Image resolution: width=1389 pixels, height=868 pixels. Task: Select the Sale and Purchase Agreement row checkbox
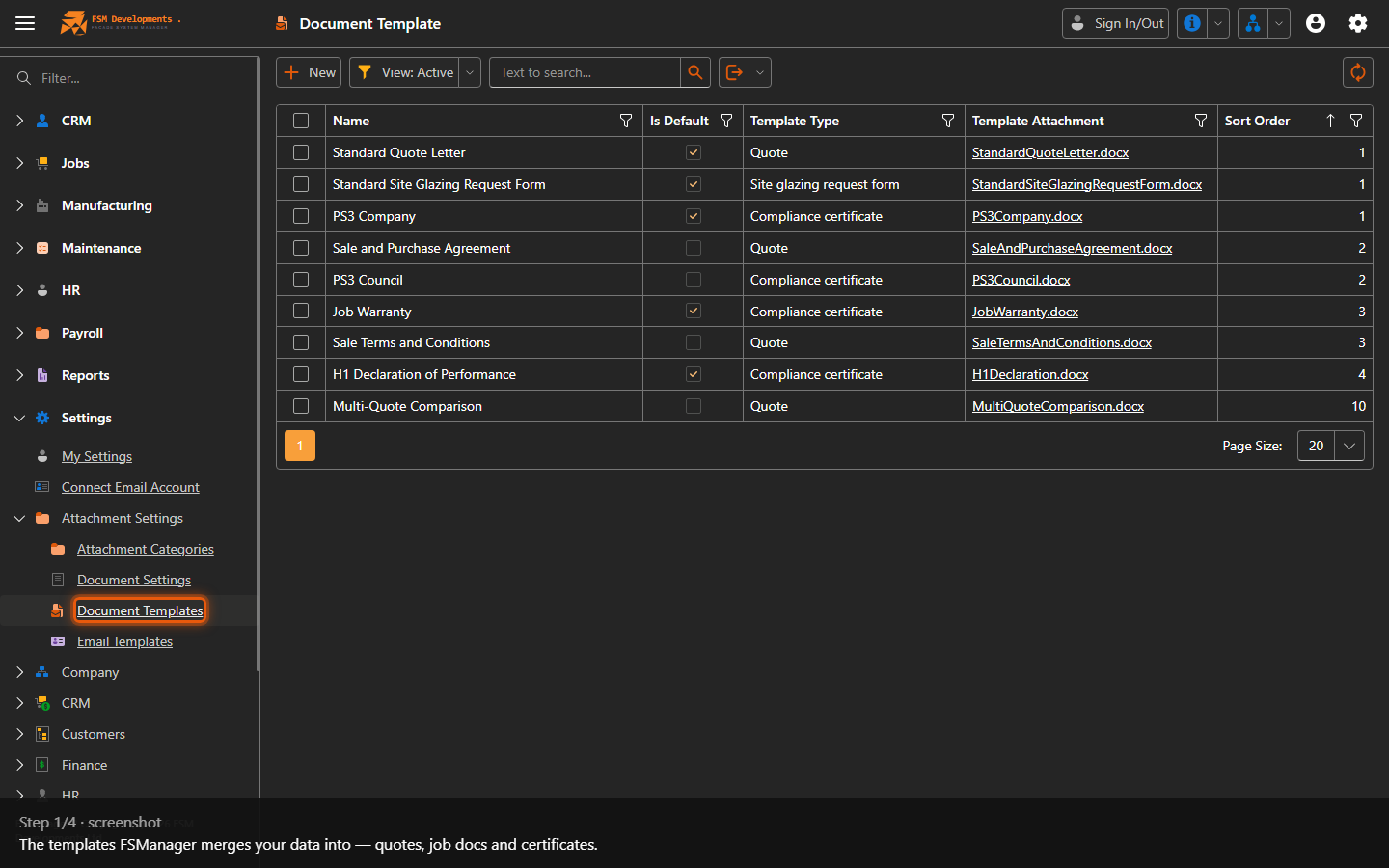click(301, 248)
